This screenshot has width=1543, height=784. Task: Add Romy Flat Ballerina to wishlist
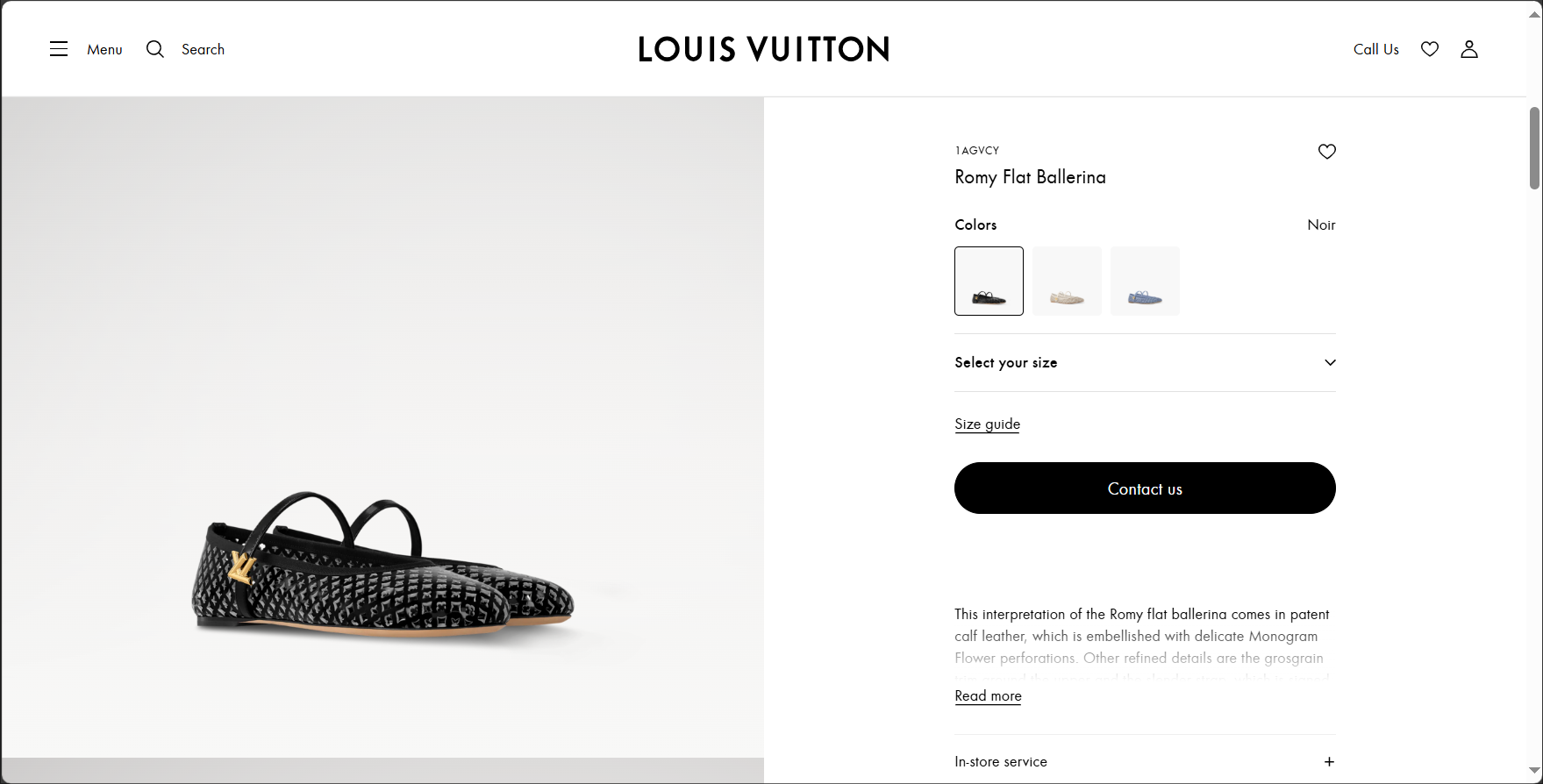tap(1327, 152)
